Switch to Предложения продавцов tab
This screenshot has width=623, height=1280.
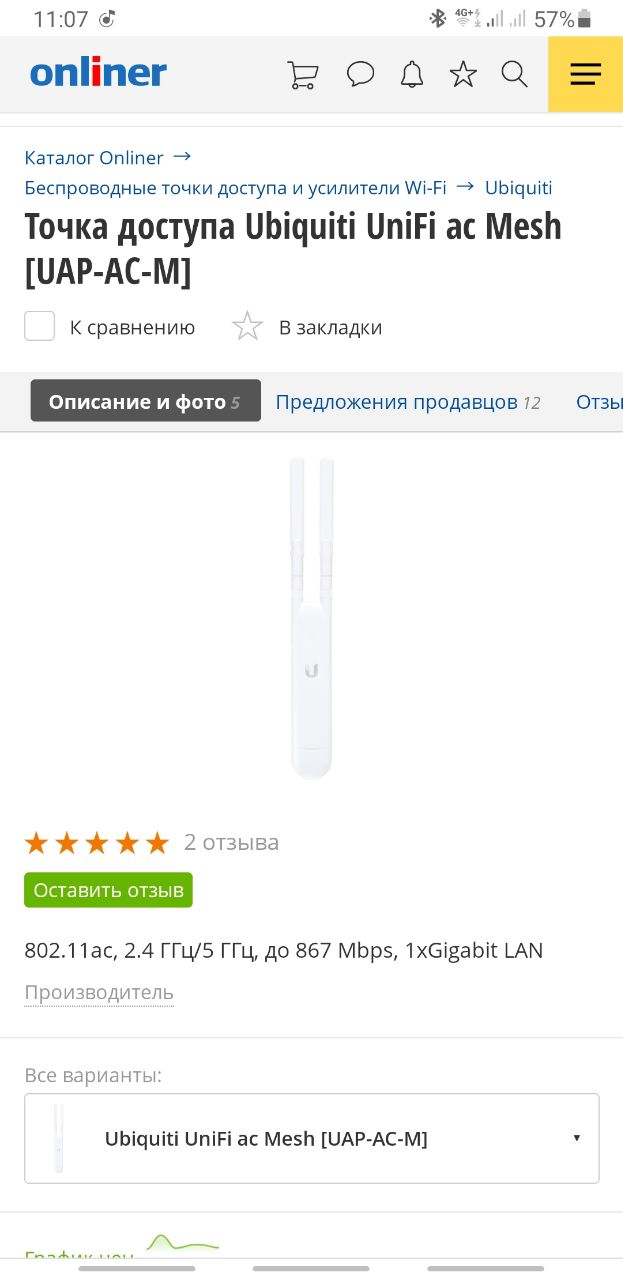tap(408, 402)
